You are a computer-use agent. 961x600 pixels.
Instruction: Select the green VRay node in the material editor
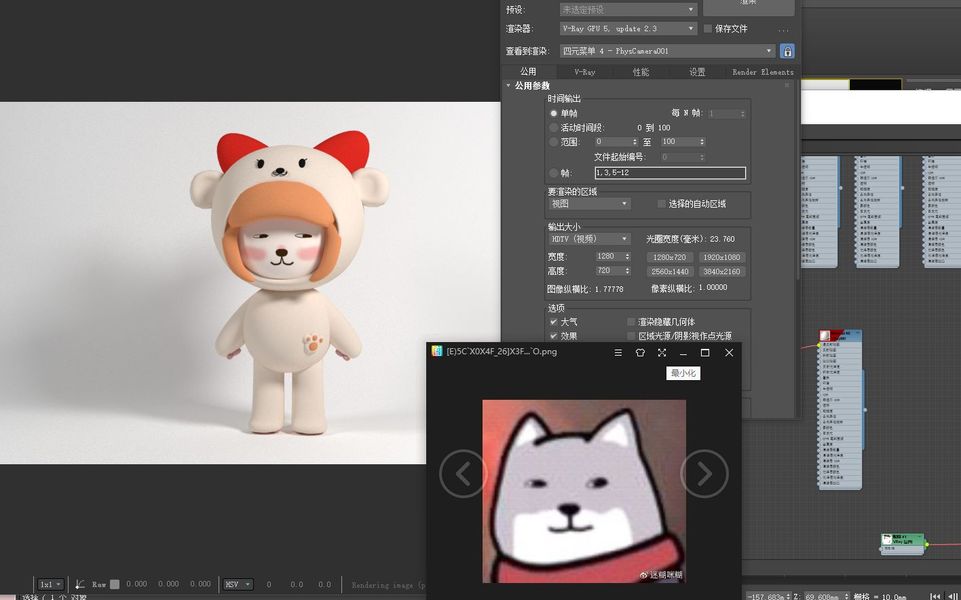[x=902, y=542]
